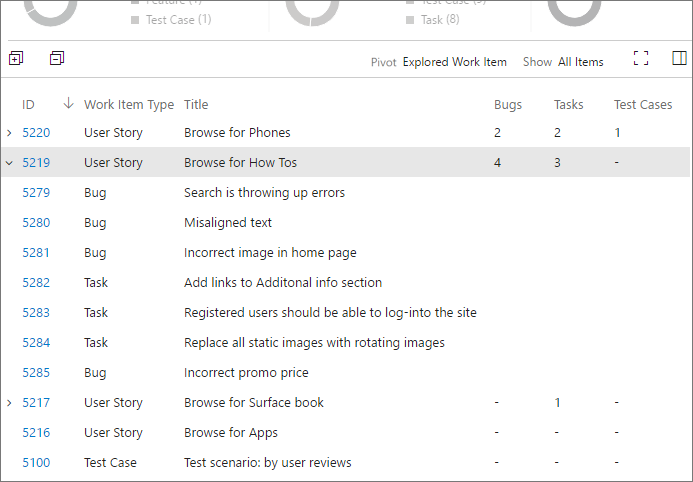Open work item ID 5279 link
The width and height of the screenshot is (693, 482).
click(x=36, y=193)
